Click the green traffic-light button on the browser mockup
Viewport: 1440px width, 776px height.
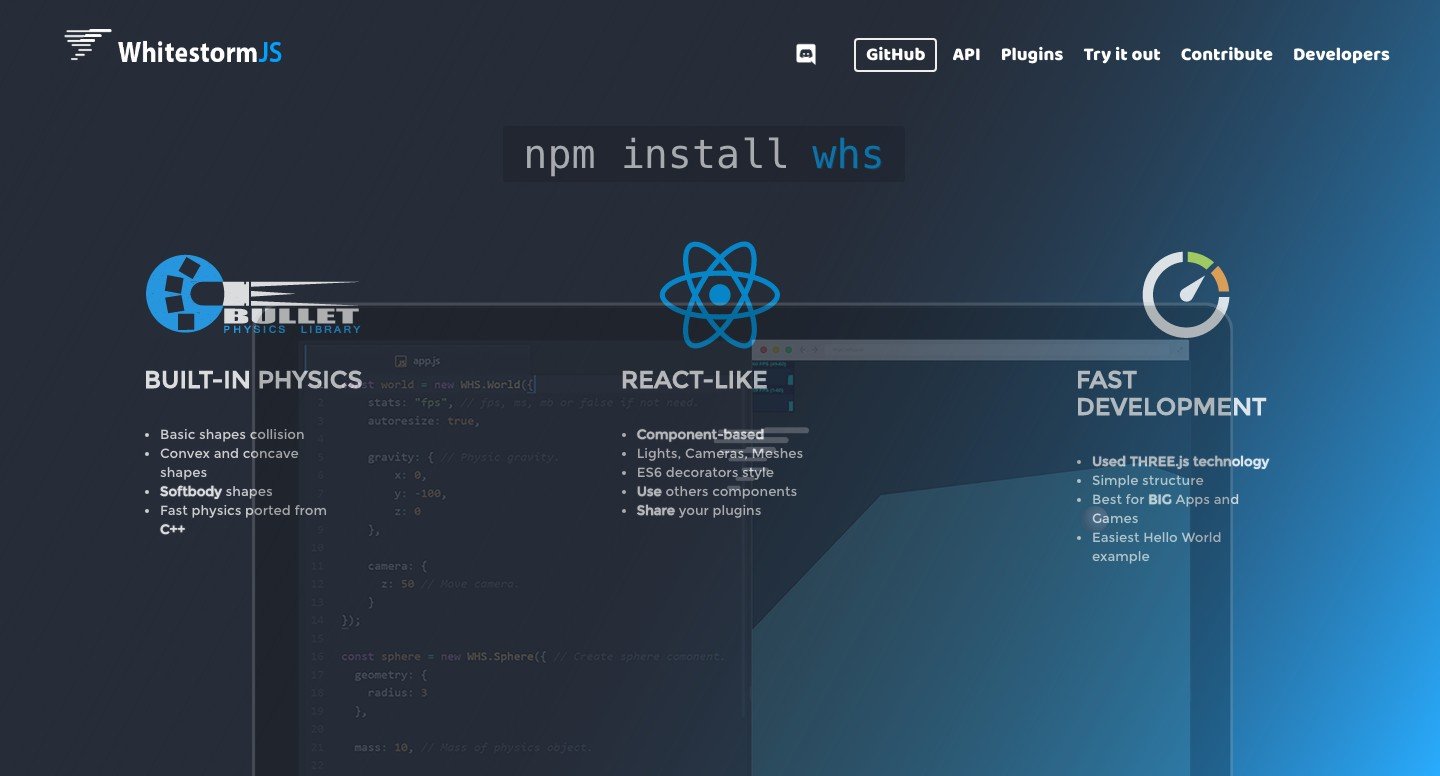pos(788,350)
